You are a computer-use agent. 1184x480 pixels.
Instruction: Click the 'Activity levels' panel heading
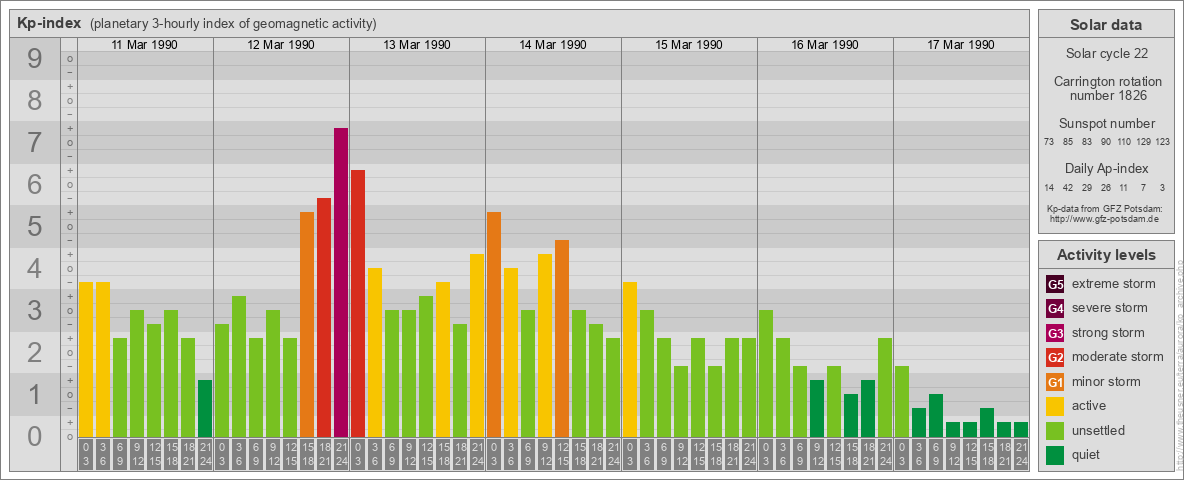1106,255
